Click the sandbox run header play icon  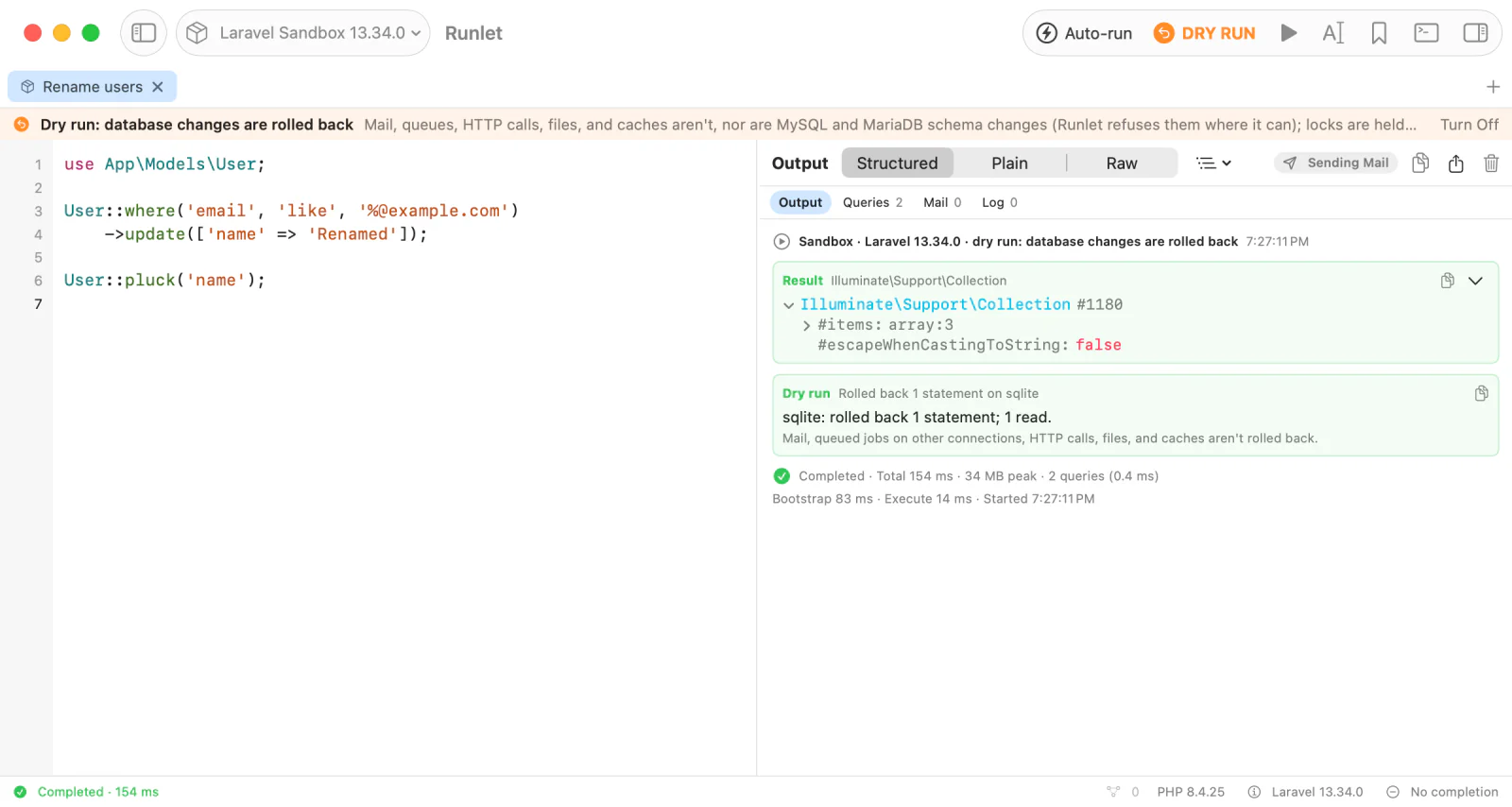click(782, 241)
